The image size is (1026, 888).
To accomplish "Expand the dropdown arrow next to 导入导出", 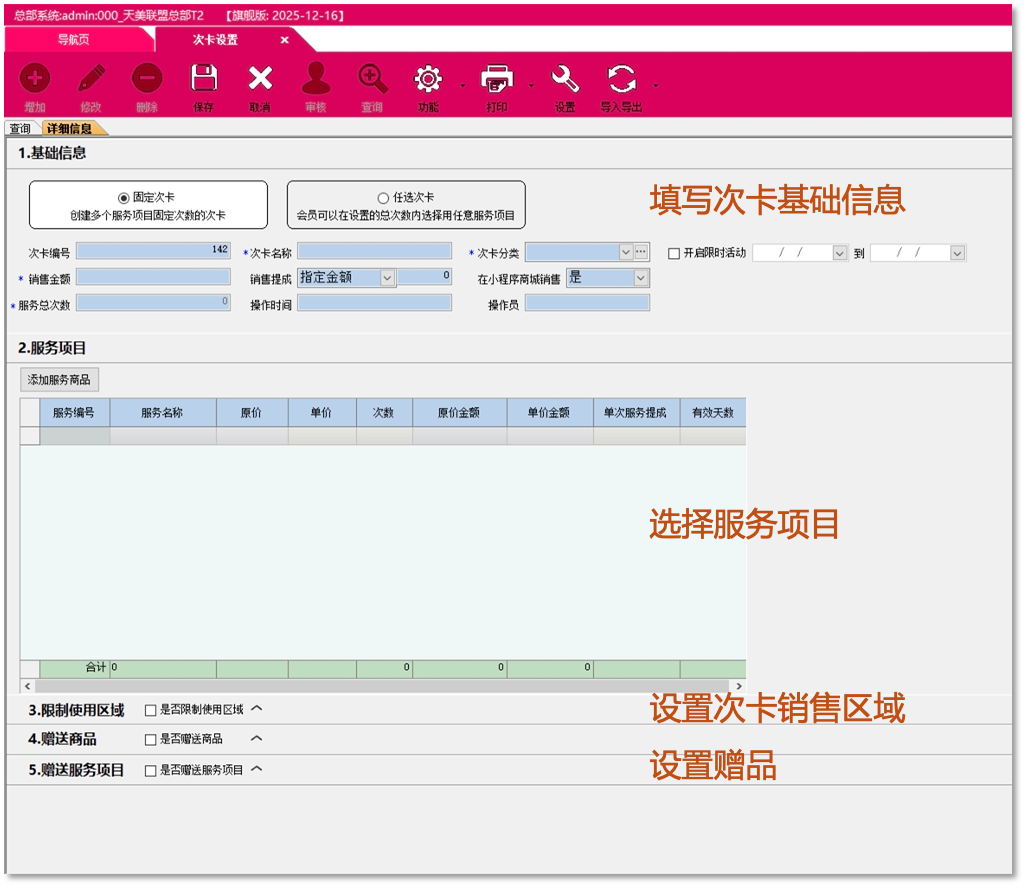I will tap(656, 86).
